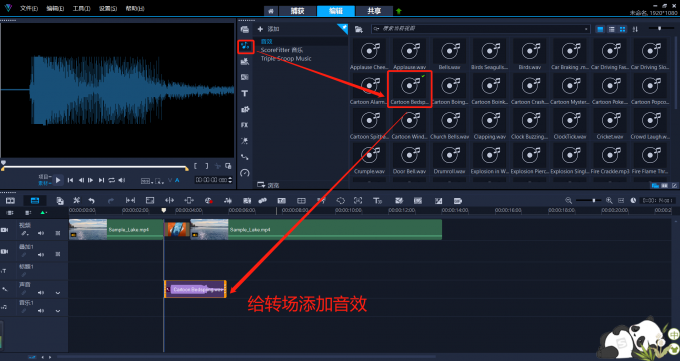
Task: Click the home tab icon
Action: [x=271, y=11]
